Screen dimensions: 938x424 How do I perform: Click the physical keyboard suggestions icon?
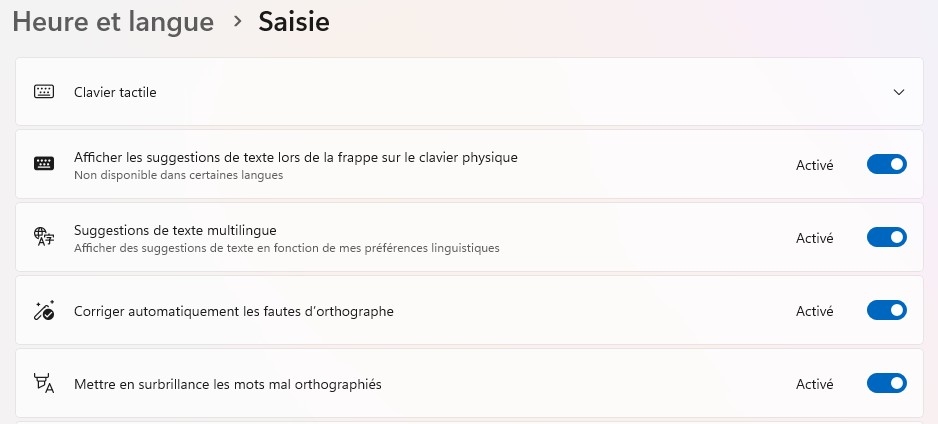click(x=44, y=165)
